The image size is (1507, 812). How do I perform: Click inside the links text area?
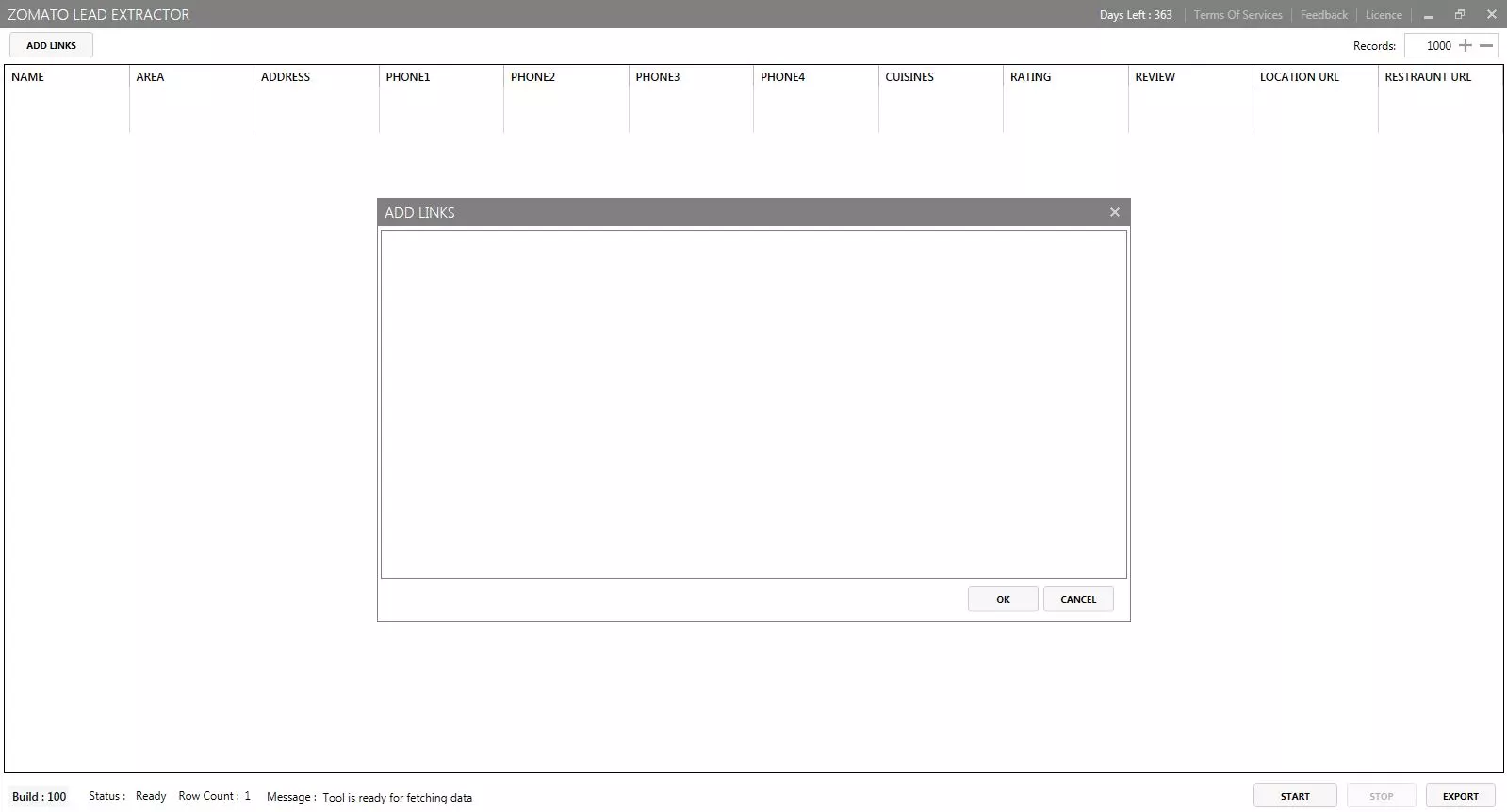(753, 404)
